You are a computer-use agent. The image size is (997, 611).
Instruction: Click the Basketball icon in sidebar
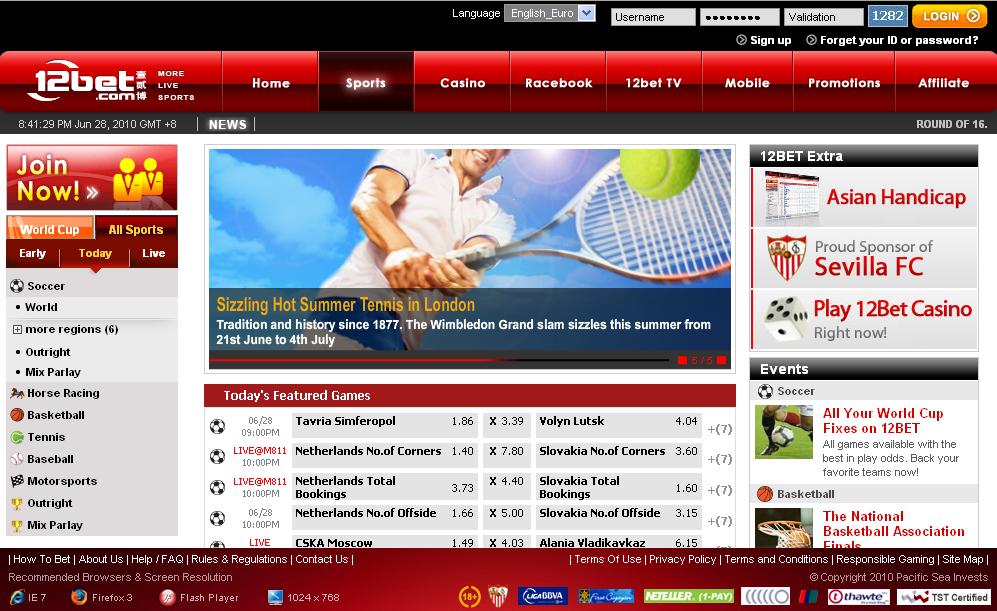coord(17,415)
